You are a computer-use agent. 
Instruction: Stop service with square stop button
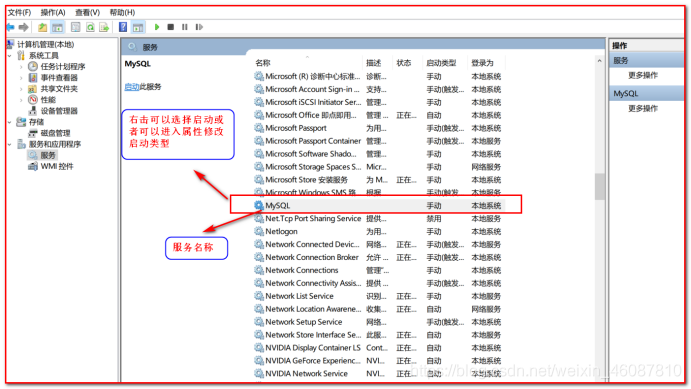171,27
